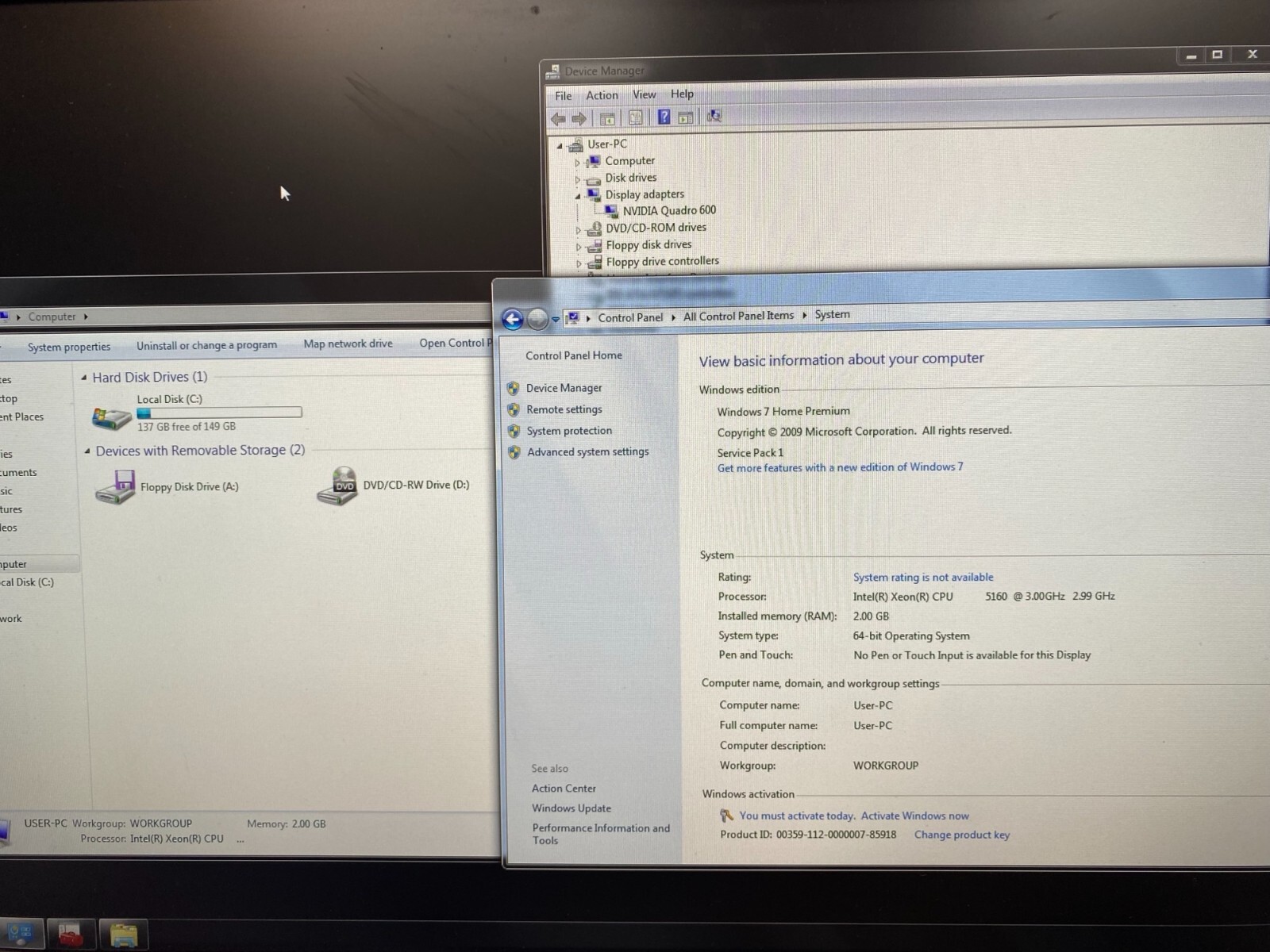Image resolution: width=1270 pixels, height=952 pixels.
Task: Click red toolbox Device Manager taskbar button
Action: (x=71, y=935)
